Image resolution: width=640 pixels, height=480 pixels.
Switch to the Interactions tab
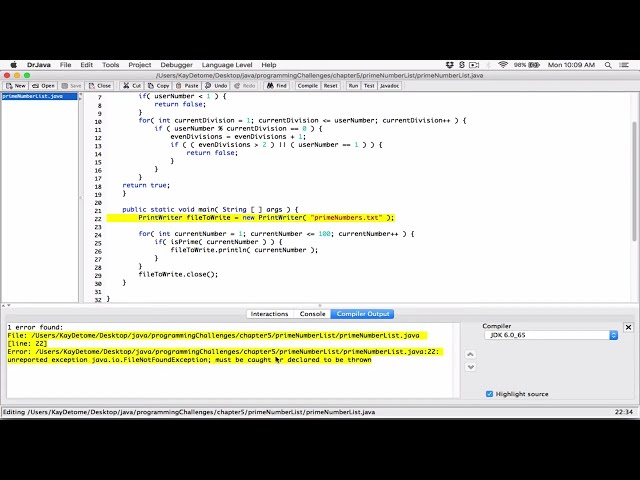tap(269, 314)
